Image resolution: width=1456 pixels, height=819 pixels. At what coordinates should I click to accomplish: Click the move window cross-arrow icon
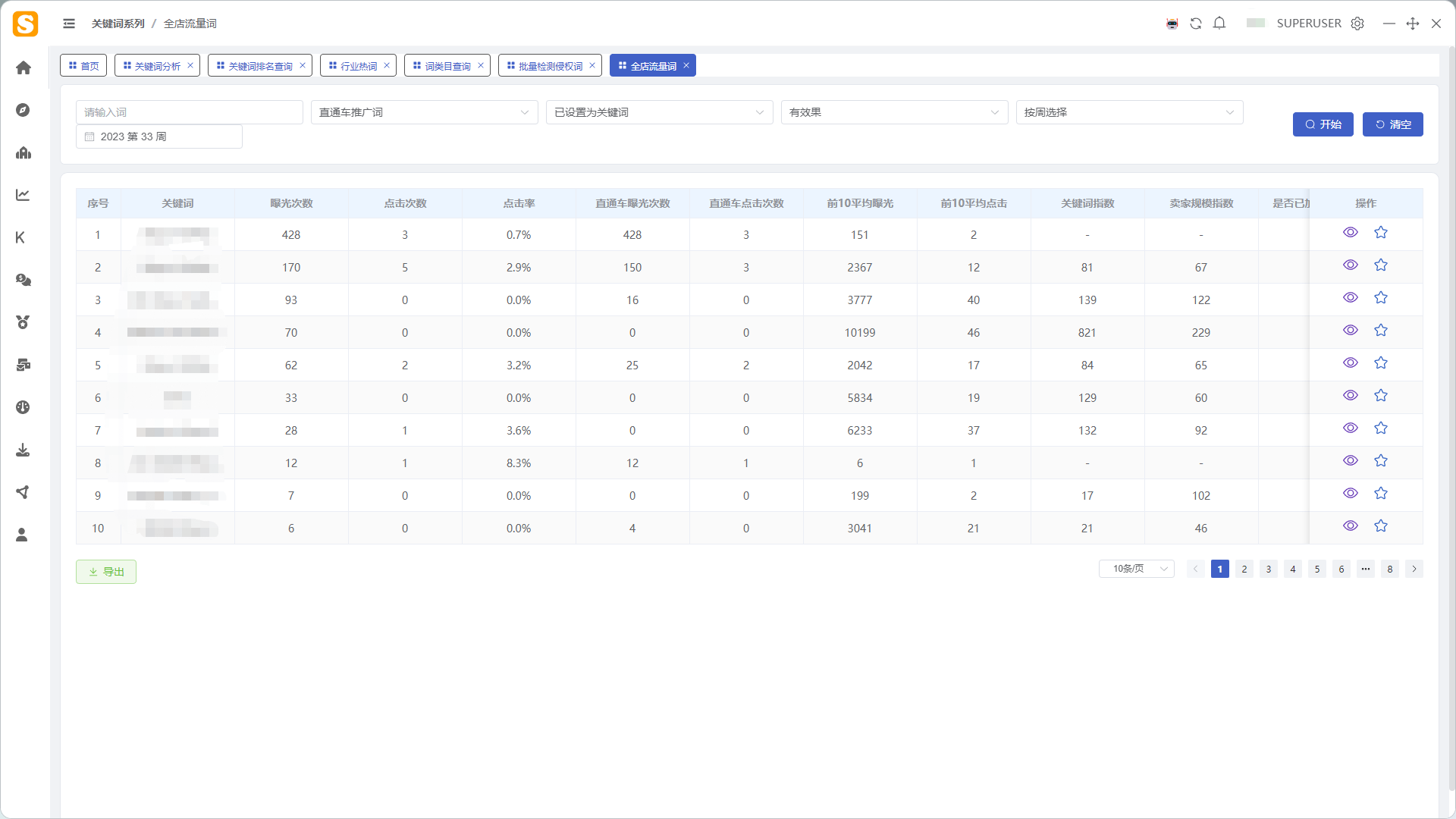click(x=1413, y=24)
